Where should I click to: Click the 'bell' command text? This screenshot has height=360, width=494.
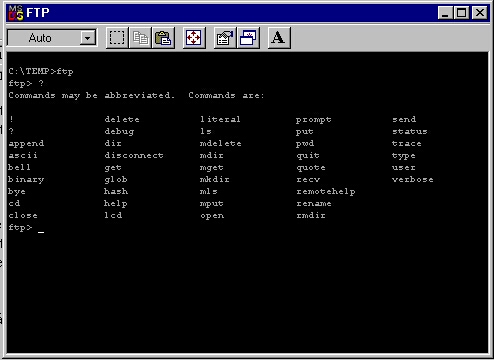click(x=19, y=167)
